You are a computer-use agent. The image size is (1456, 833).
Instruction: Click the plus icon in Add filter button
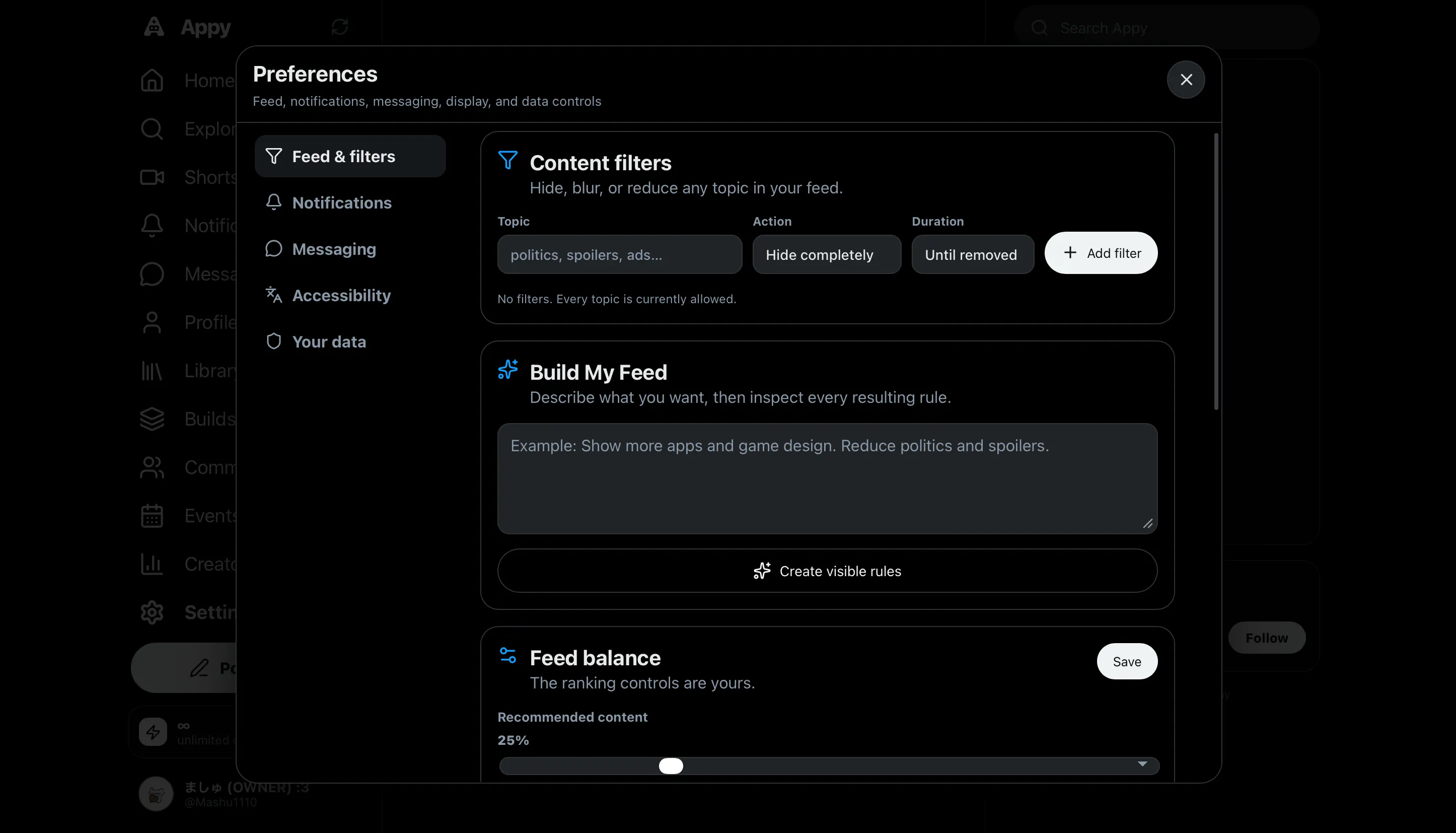click(1069, 253)
